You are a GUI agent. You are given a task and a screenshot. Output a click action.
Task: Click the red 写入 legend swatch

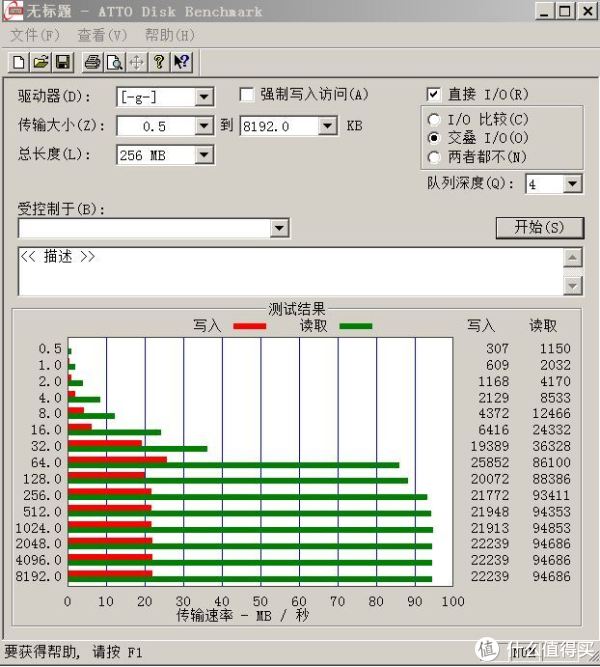250,326
